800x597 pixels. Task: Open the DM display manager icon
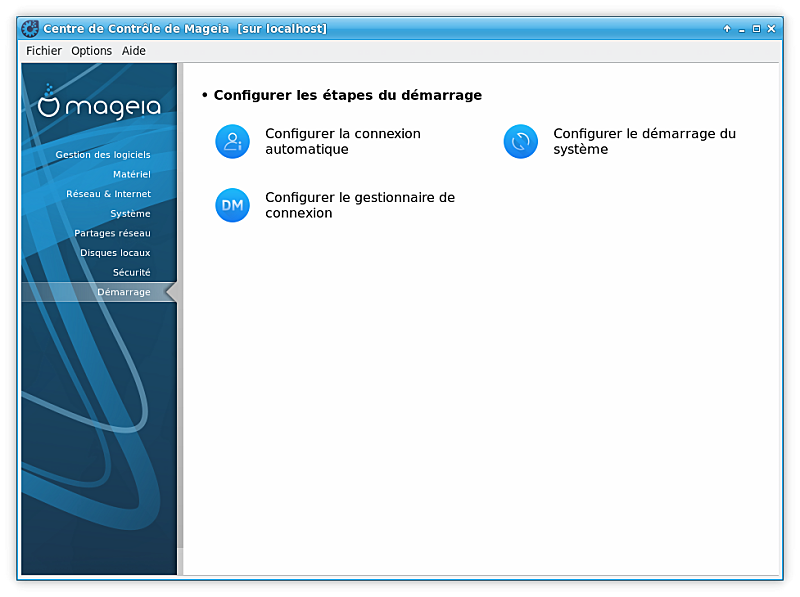232,205
